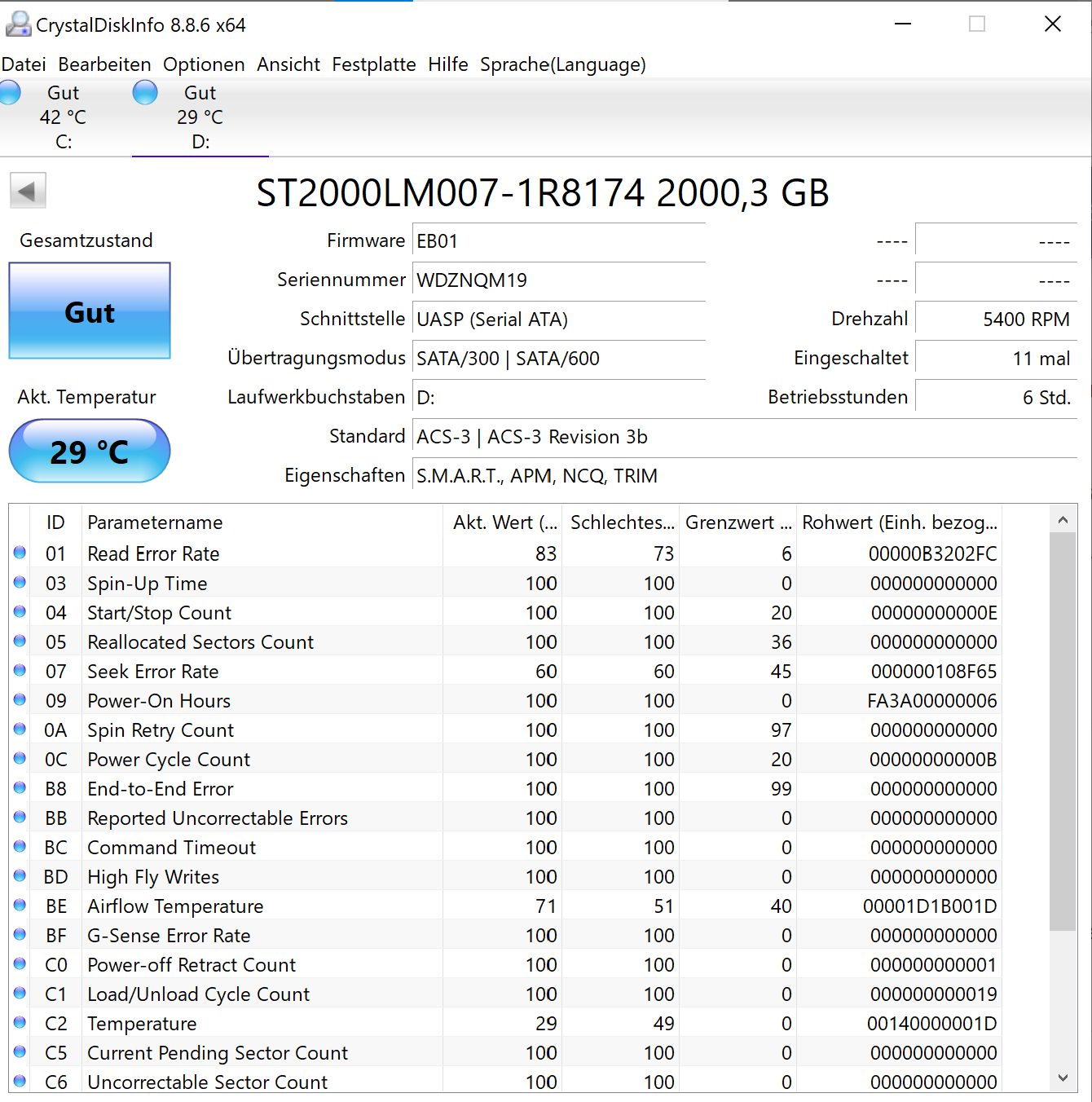Click status orb for Load/Unload Cycle Count
Viewport: 1092px width, 1102px height.
point(20,993)
